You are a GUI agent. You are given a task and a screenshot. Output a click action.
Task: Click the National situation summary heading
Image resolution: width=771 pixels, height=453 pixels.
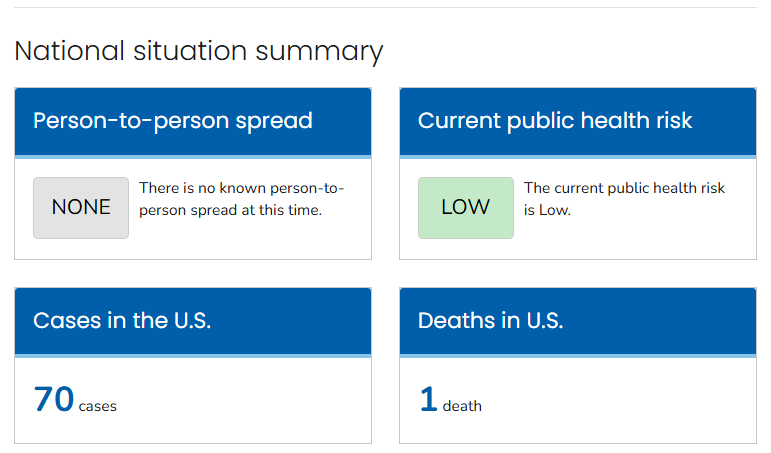[x=199, y=51]
